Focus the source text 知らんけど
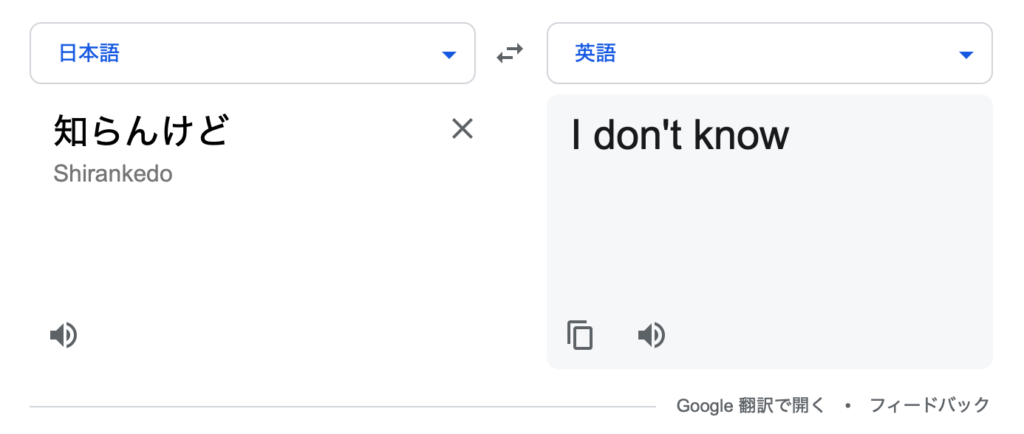This screenshot has height=434, width=1024. pyautogui.click(x=141, y=131)
